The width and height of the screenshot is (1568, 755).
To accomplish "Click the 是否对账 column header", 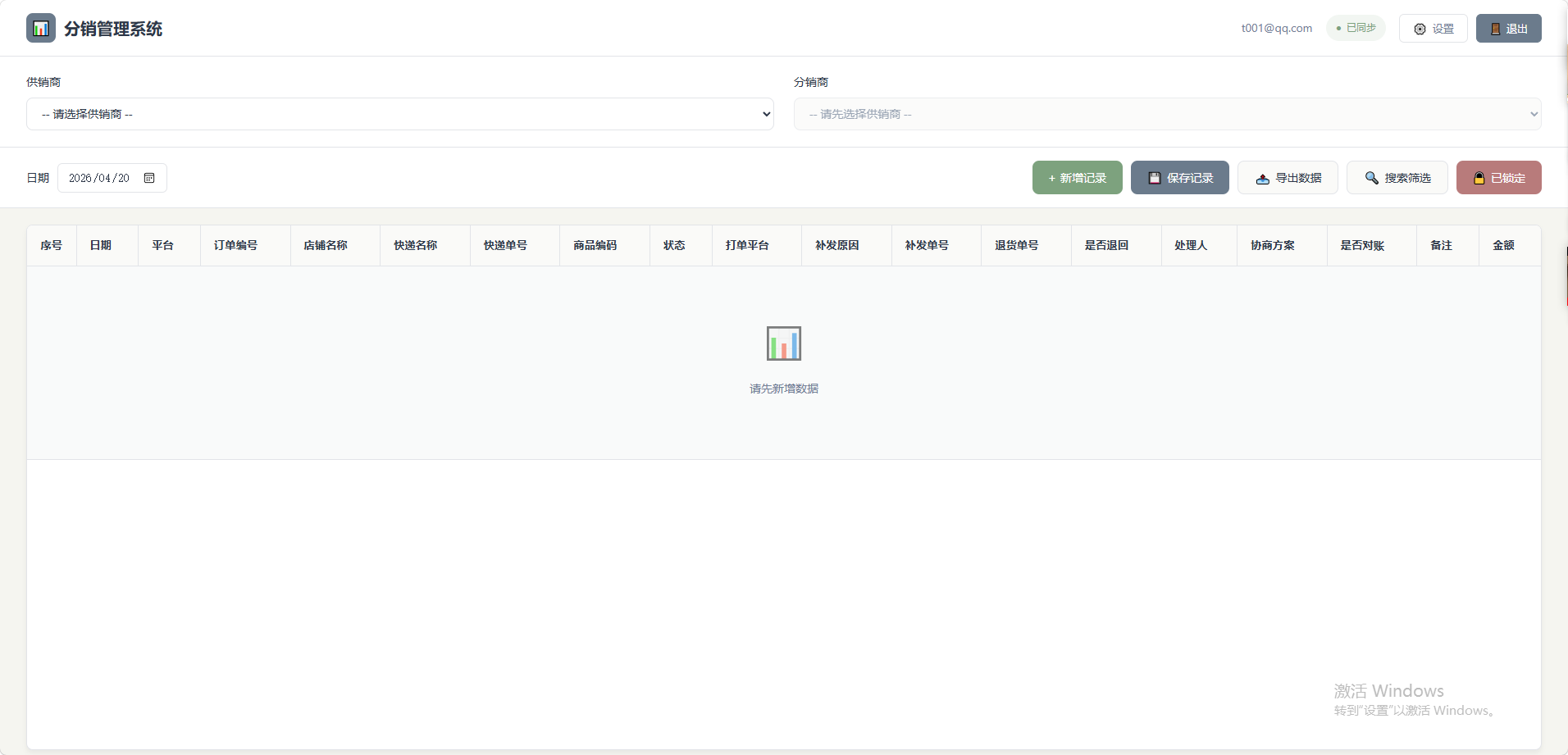I will [x=1362, y=245].
